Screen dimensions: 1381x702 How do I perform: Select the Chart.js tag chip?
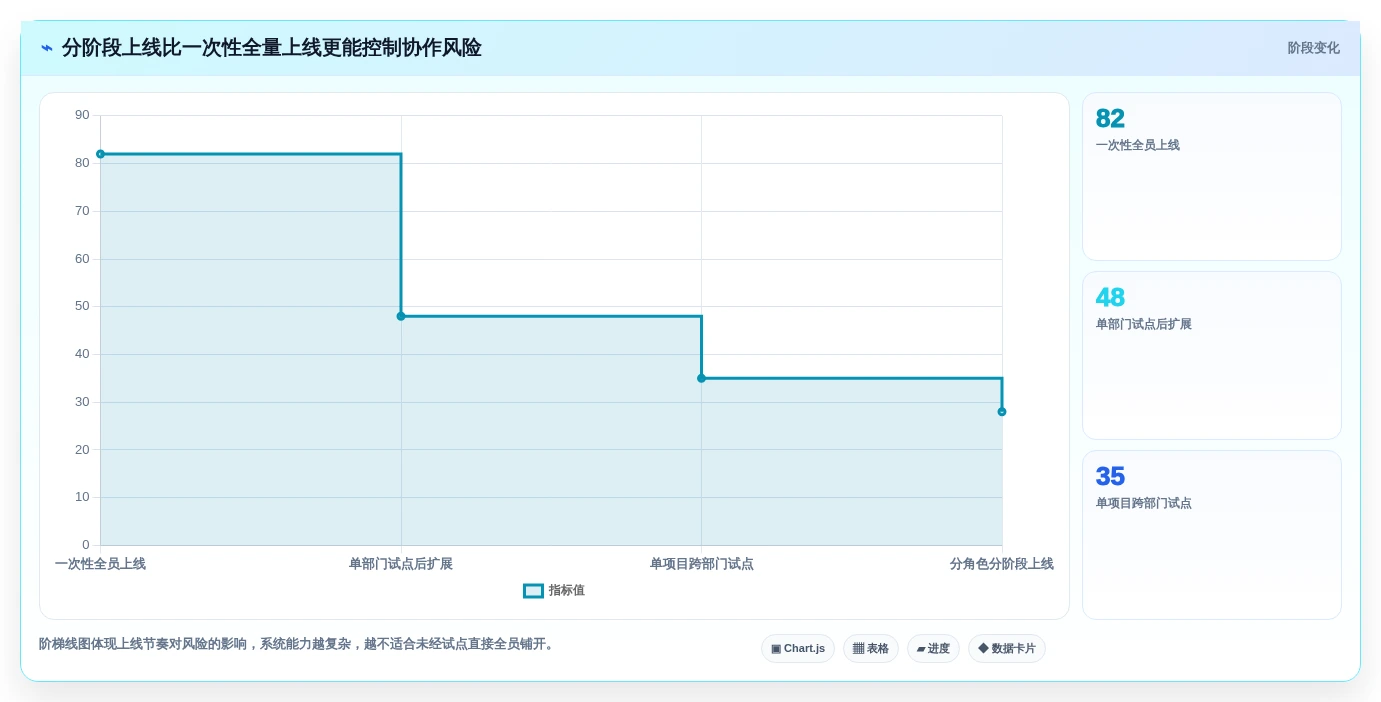[798, 649]
